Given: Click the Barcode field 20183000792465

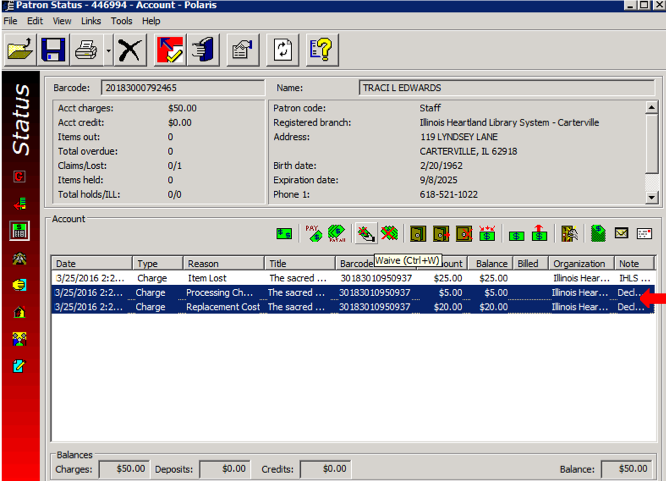Looking at the screenshot, I should pyautogui.click(x=183, y=88).
